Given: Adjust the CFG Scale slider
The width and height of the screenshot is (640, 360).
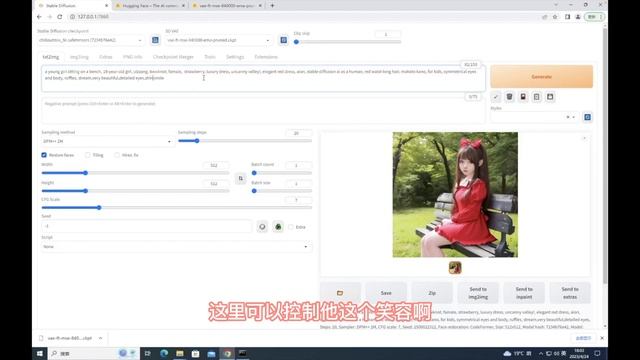Looking at the screenshot, I should pyautogui.click(x=176, y=207).
